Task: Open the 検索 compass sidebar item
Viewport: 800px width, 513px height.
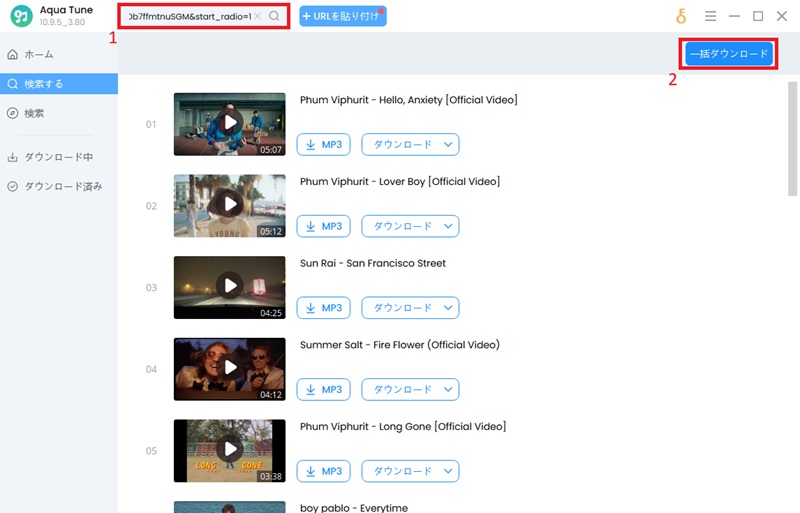Action: (x=59, y=113)
